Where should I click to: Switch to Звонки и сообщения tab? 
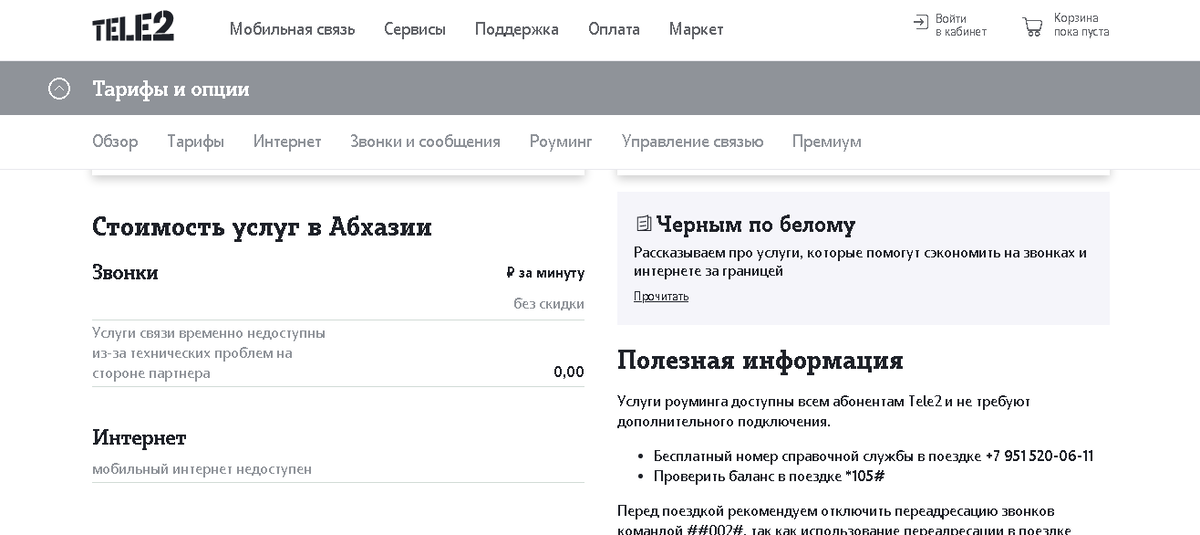pos(425,142)
